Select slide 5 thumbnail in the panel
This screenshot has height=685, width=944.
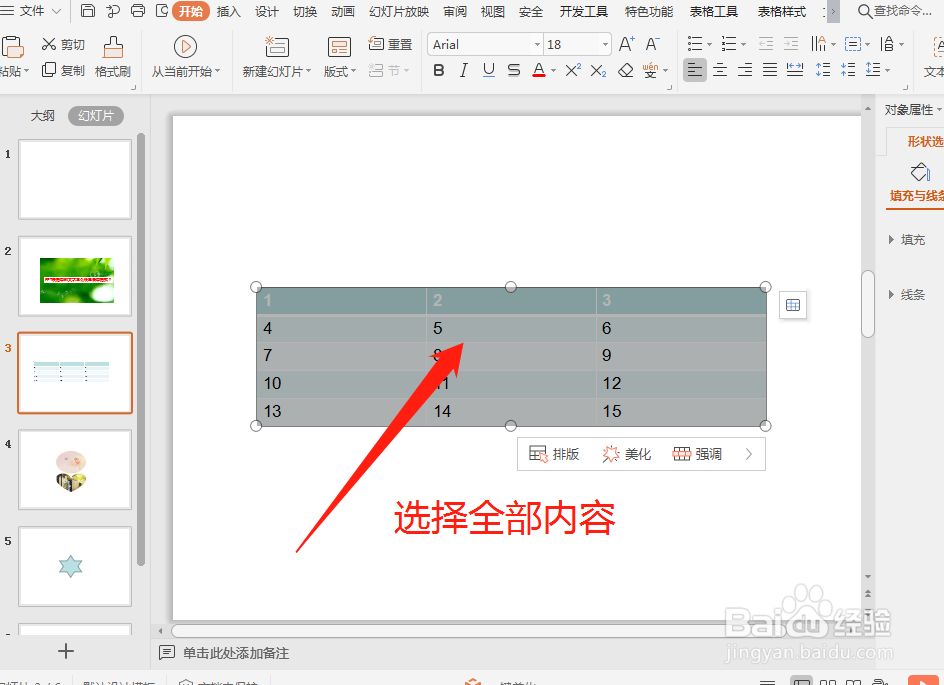(74, 567)
